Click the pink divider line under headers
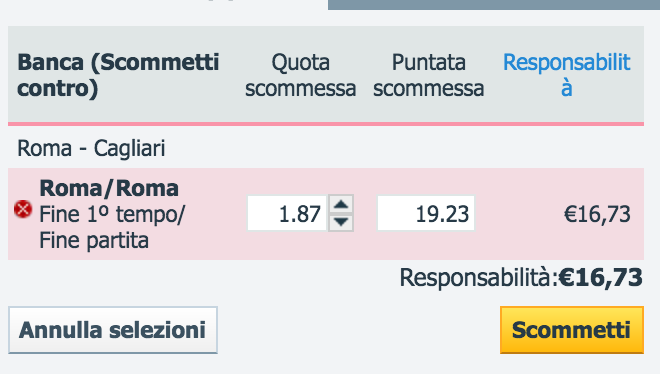The height and width of the screenshot is (374, 660). [x=326, y=124]
